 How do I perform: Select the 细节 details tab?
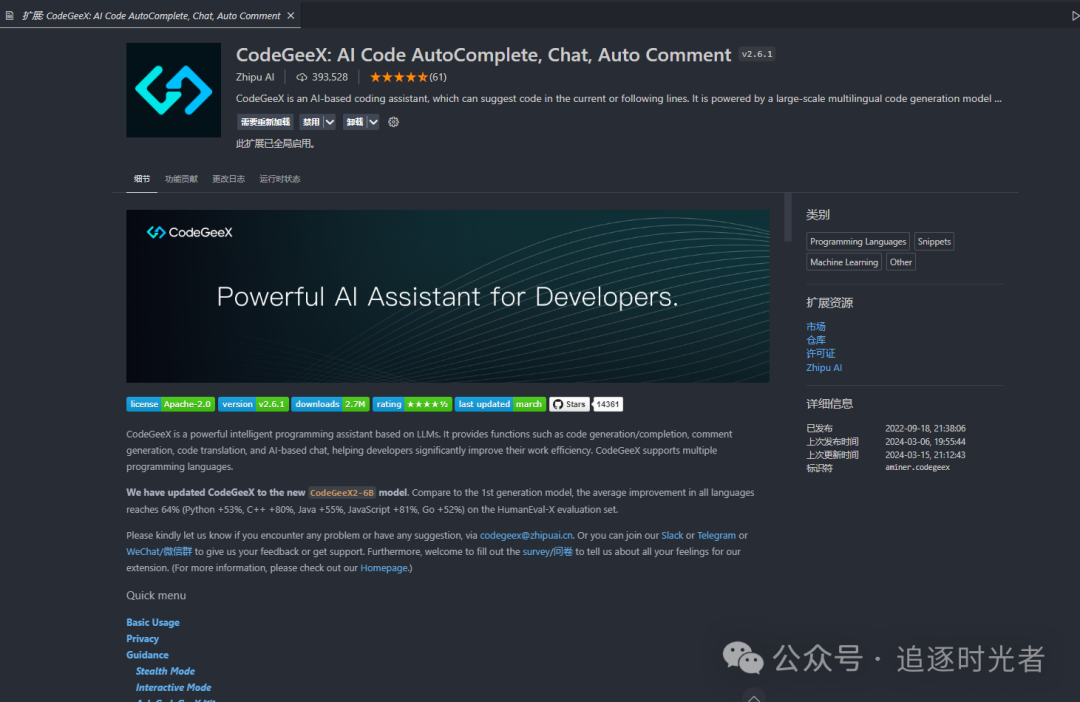point(142,179)
